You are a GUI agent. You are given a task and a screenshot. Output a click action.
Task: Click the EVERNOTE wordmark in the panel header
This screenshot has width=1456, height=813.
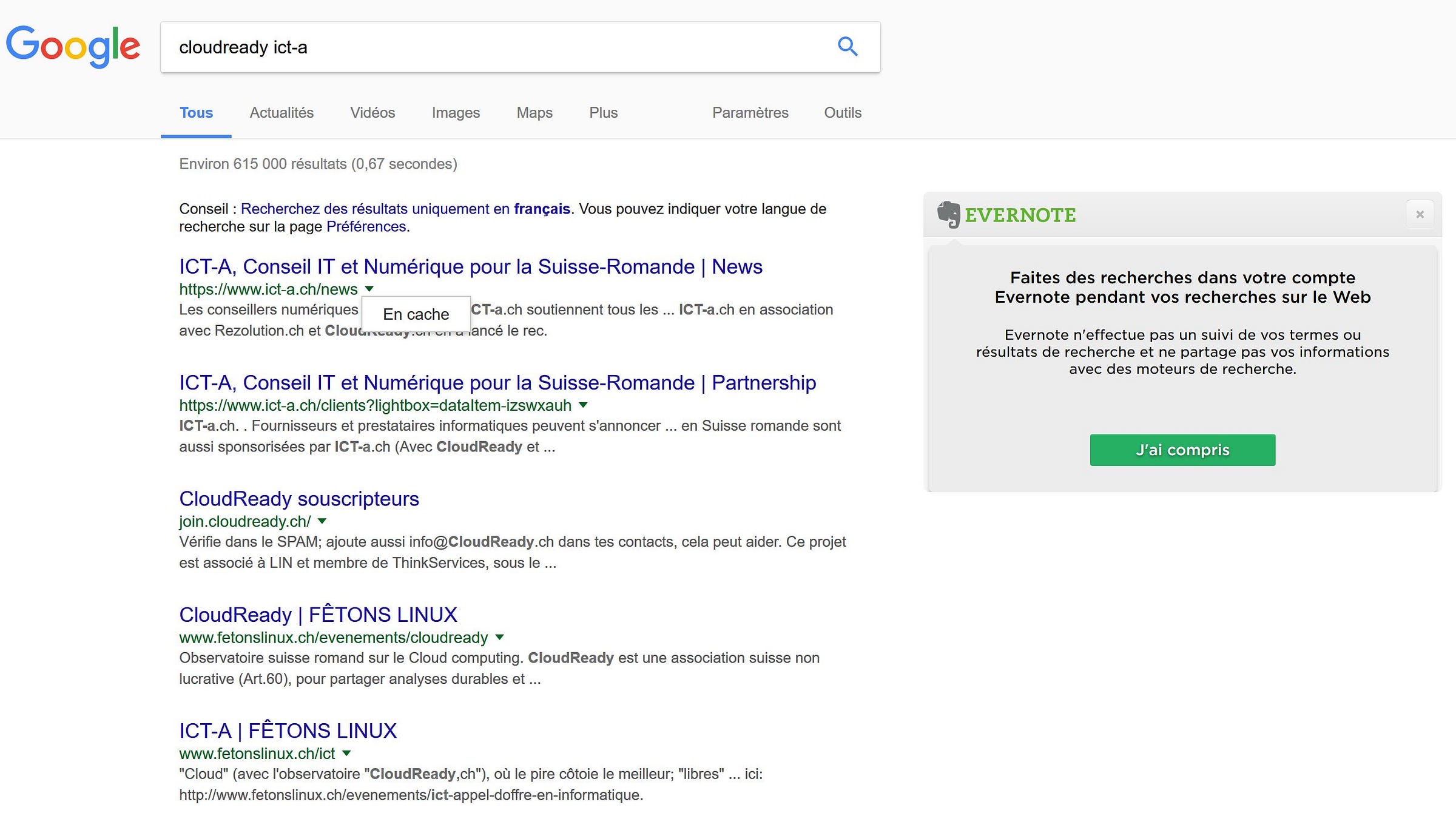point(1020,215)
